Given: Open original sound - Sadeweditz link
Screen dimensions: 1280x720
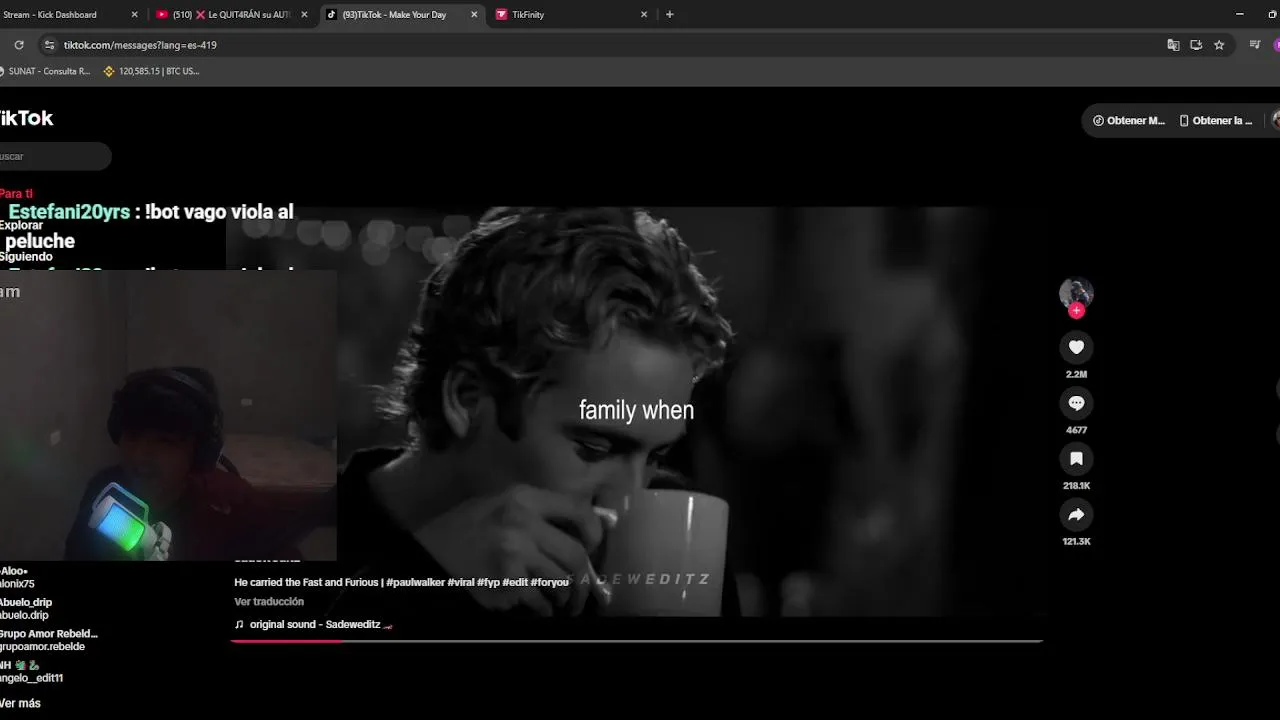Looking at the screenshot, I should coord(315,624).
